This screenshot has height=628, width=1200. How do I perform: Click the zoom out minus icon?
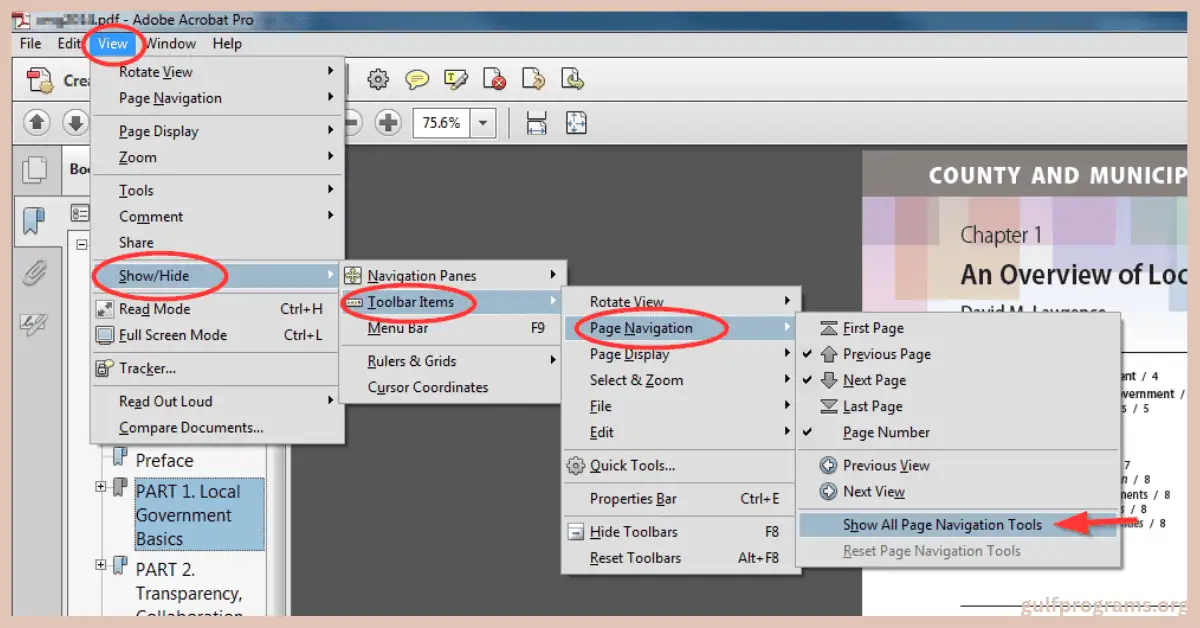tap(352, 122)
